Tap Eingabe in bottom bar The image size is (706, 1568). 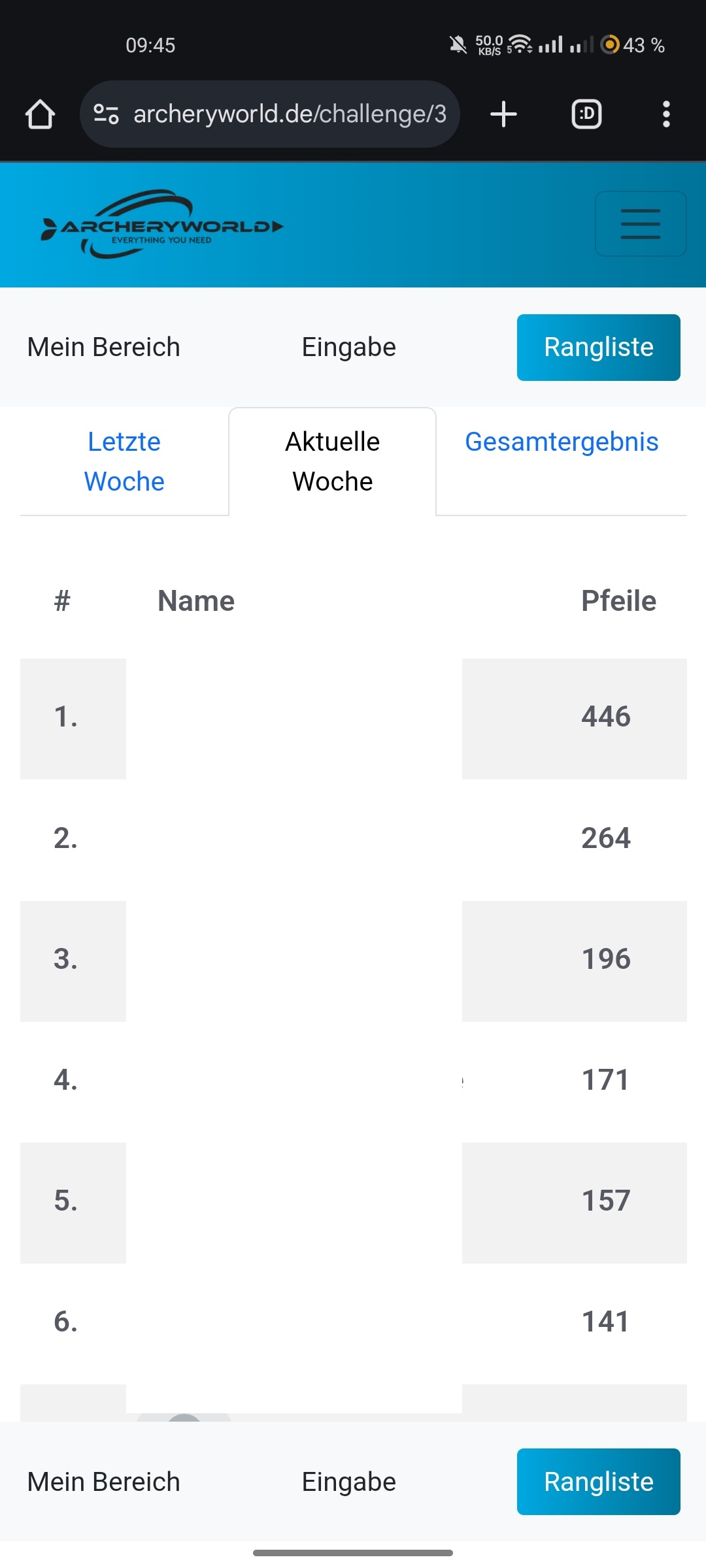pos(348,1482)
